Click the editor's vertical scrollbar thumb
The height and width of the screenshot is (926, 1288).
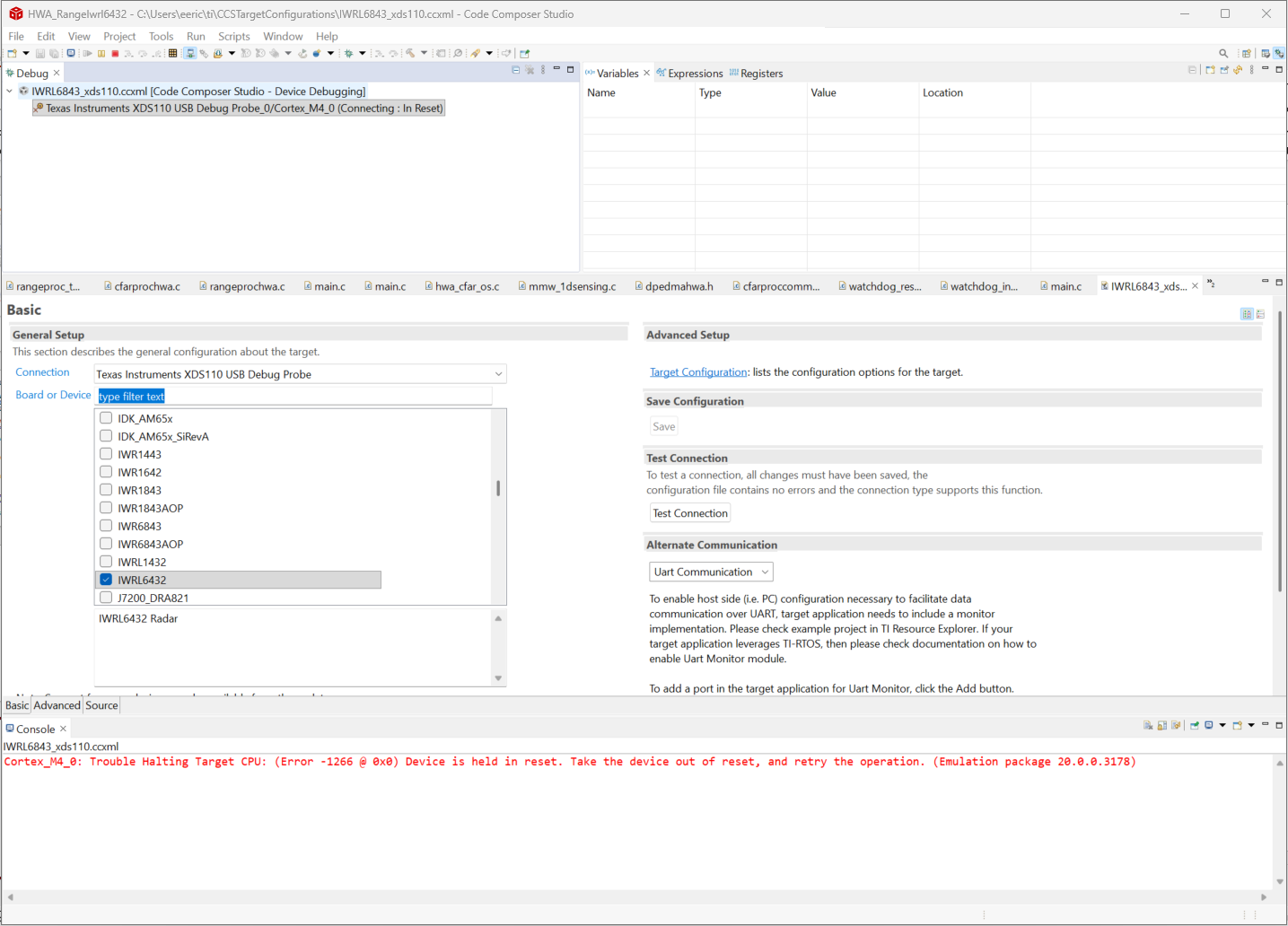pyautogui.click(x=1280, y=452)
